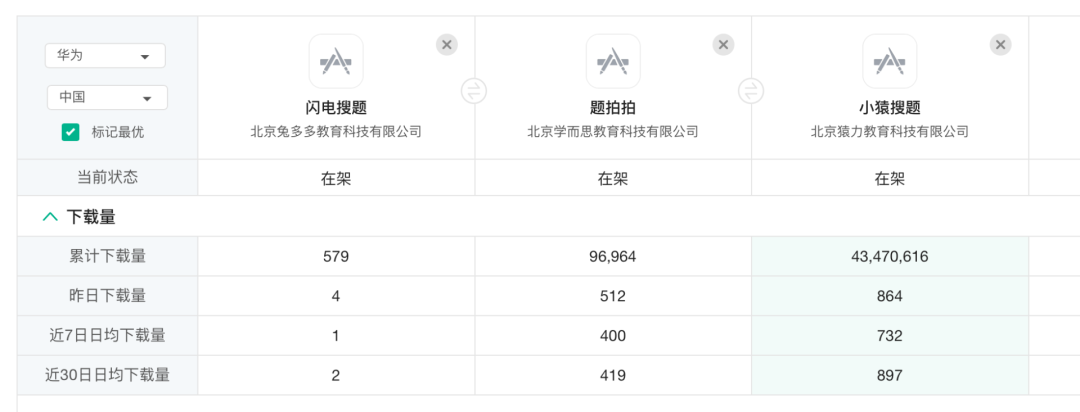
Task: Remove 闪电搜题 from comparison
Action: point(447,45)
